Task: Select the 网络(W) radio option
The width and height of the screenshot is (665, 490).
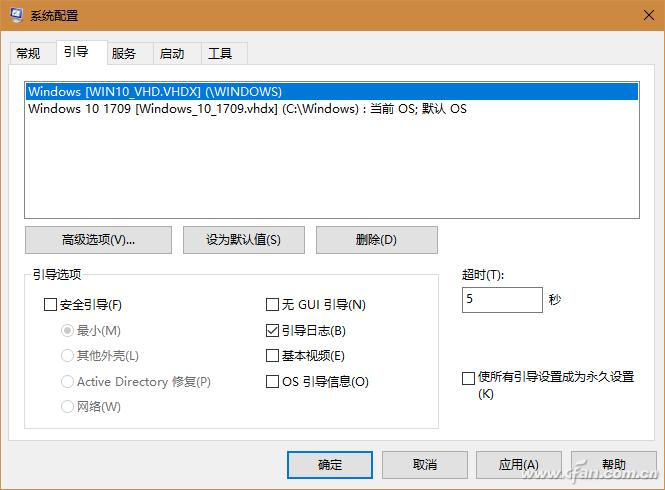Action: (67, 406)
